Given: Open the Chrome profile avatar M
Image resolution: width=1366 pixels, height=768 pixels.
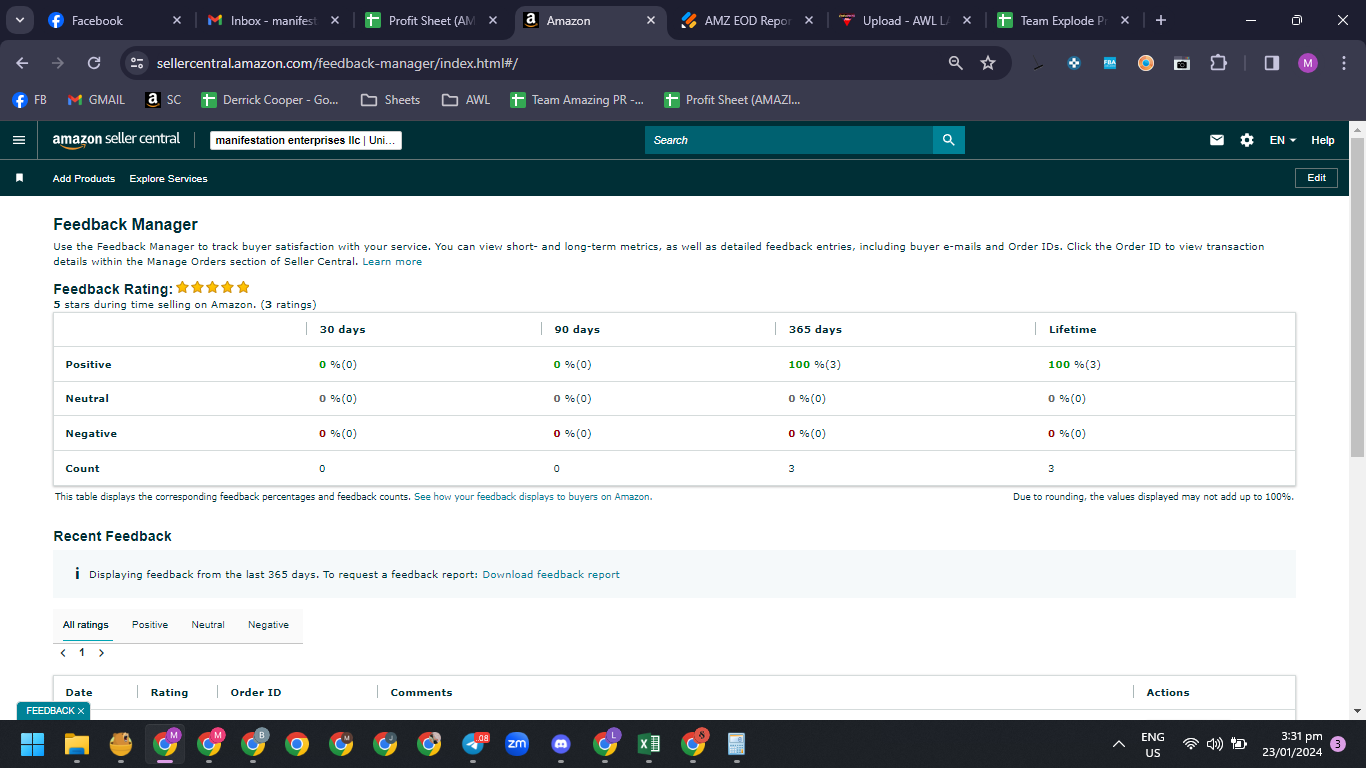Looking at the screenshot, I should coord(1308,63).
